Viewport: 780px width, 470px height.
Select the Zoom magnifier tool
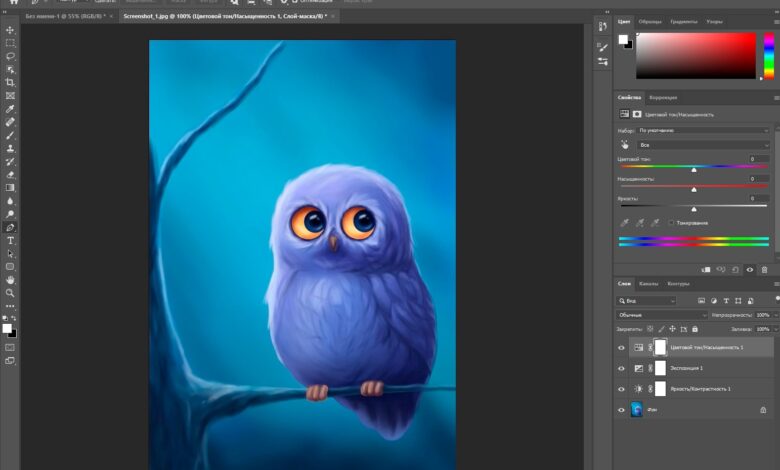click(x=10, y=293)
